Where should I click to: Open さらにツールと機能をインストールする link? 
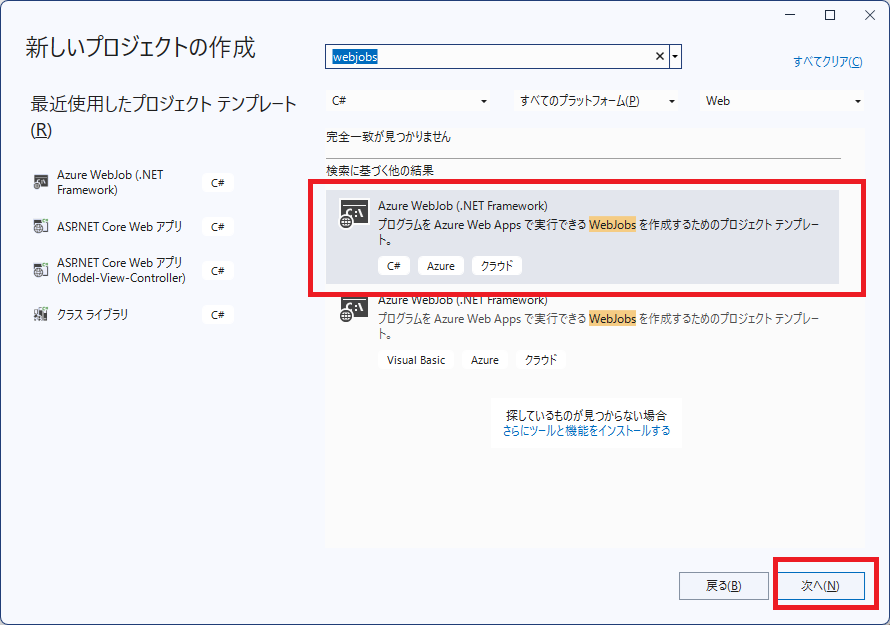586,431
